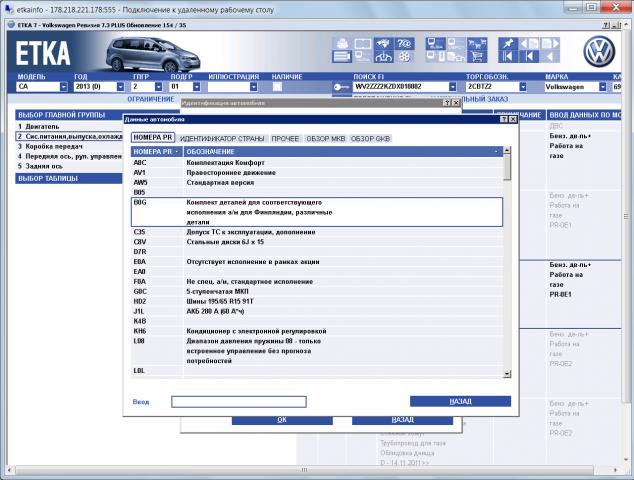Image resolution: width=634 pixels, height=480 pixels.
Task: Open the ПОИСК FI VIN dropdown
Action: [x=452, y=87]
